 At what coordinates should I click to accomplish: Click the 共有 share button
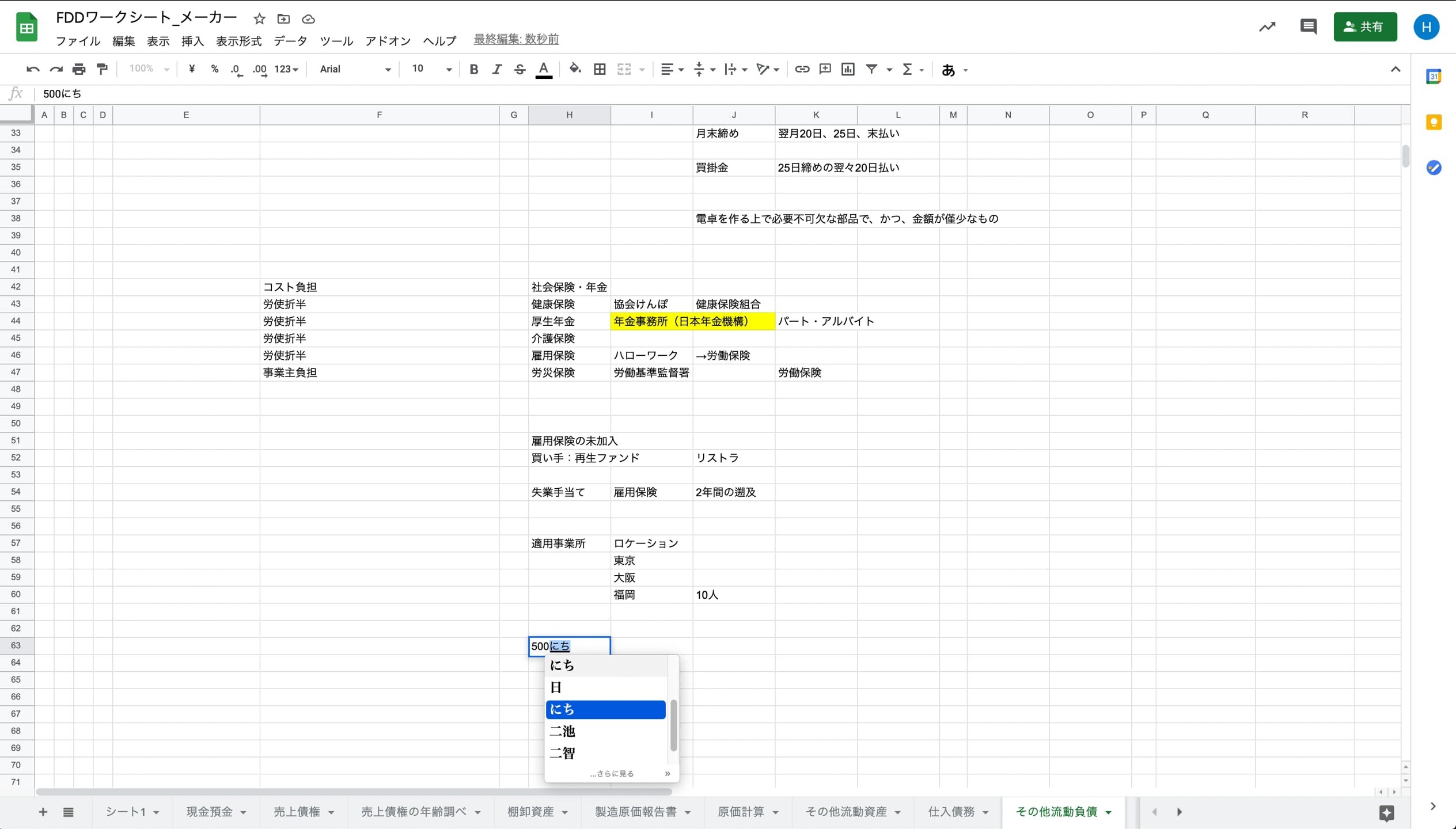[x=1365, y=26]
